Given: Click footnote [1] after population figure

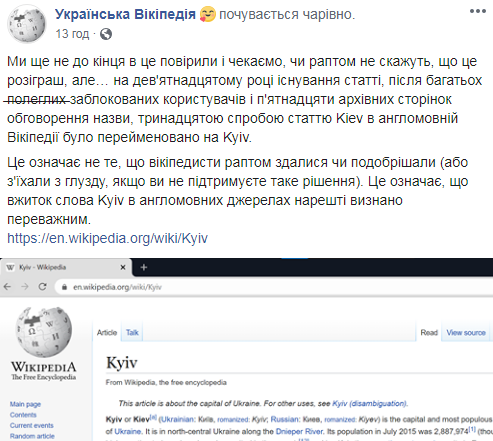Looking at the screenshot, I should pyautogui.click(x=472, y=429).
